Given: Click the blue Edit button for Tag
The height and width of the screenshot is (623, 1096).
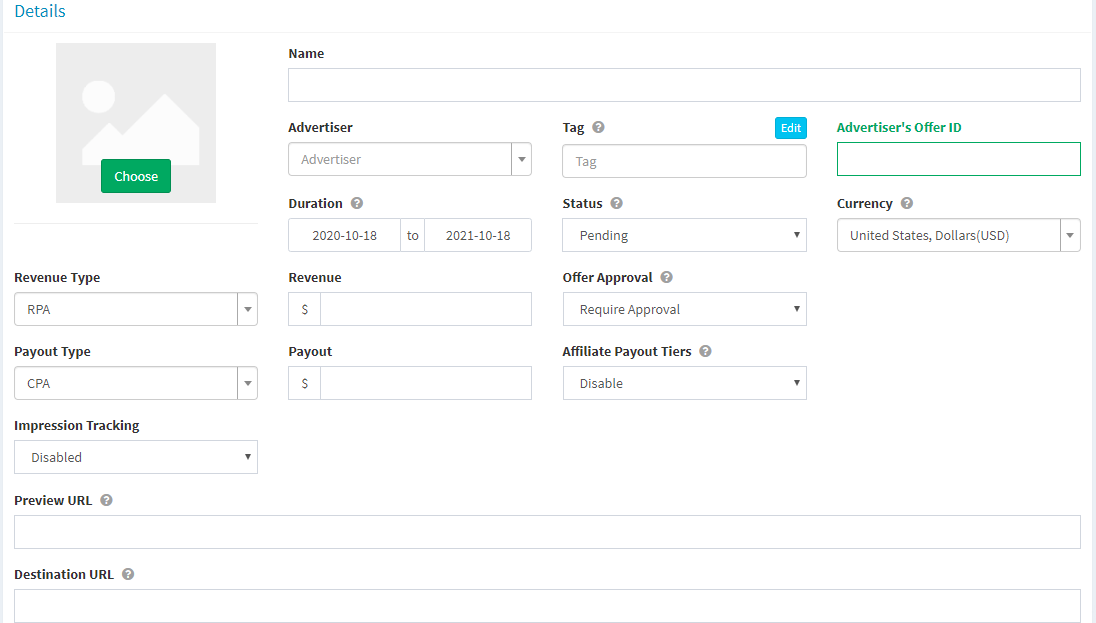Looking at the screenshot, I should (x=790, y=128).
